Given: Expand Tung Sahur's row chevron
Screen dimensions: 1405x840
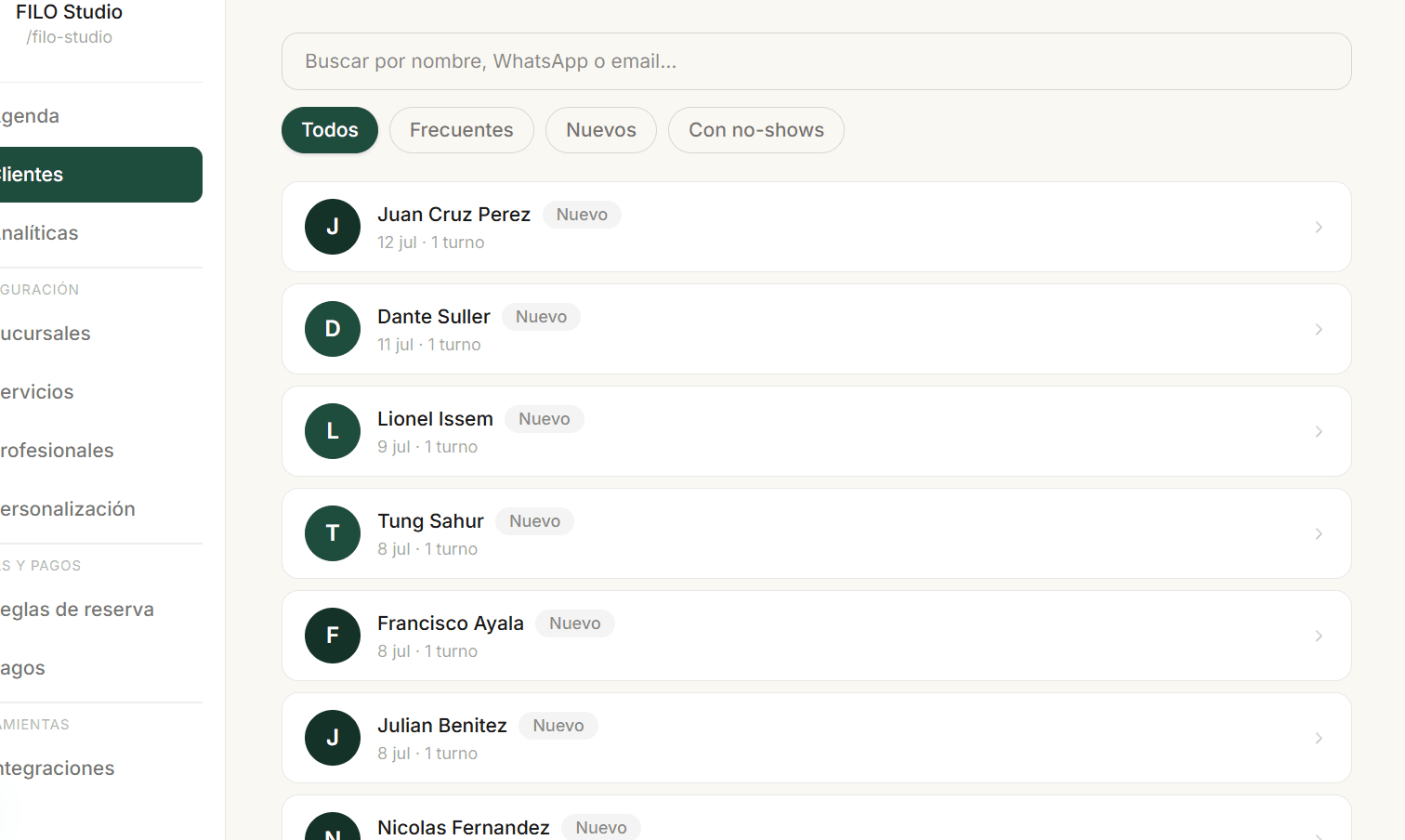Looking at the screenshot, I should pos(1319,533).
